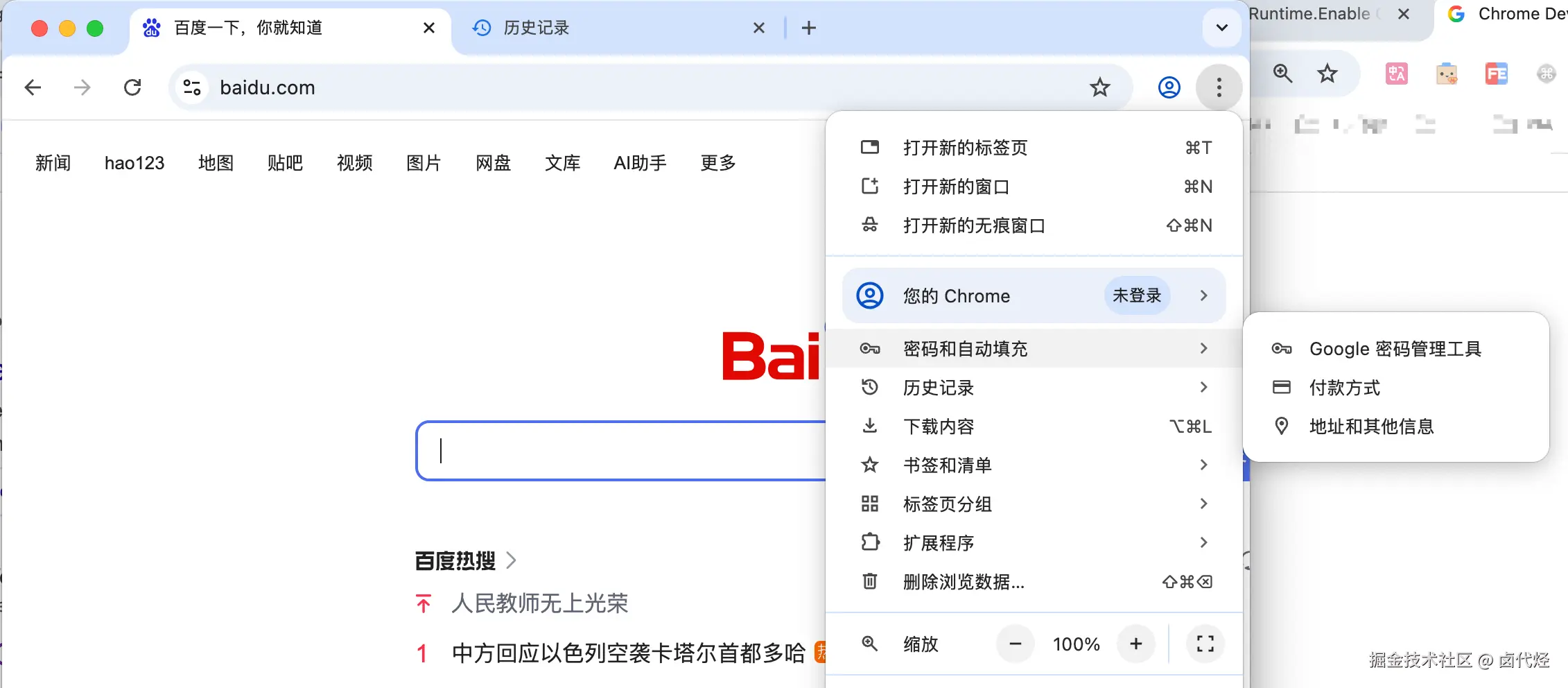1568x688 pixels.
Task: Visit the 视频 link
Action: point(355,163)
